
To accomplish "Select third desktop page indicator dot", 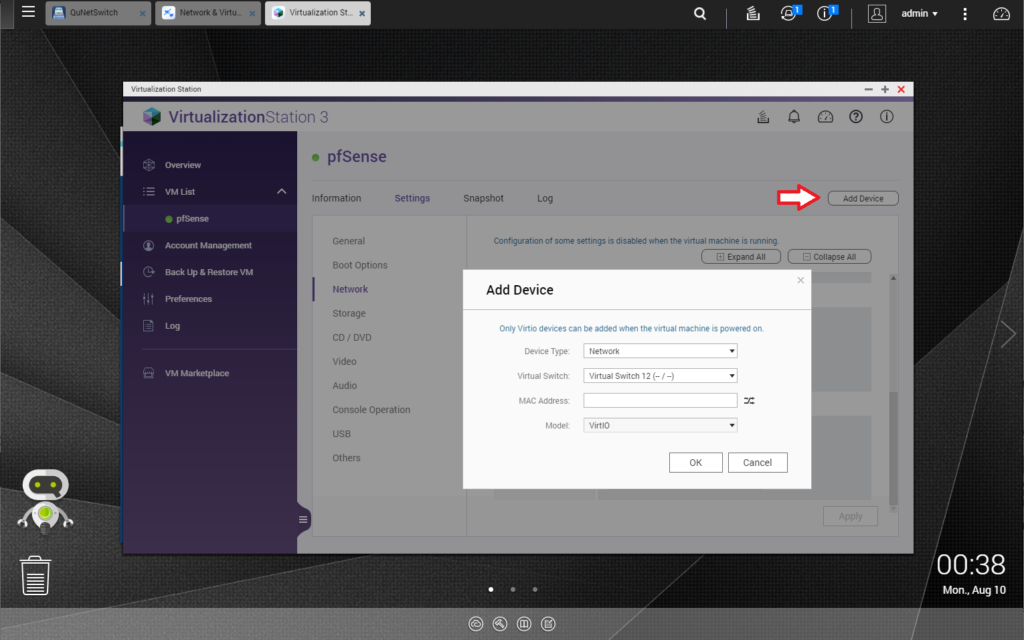I will [535, 589].
